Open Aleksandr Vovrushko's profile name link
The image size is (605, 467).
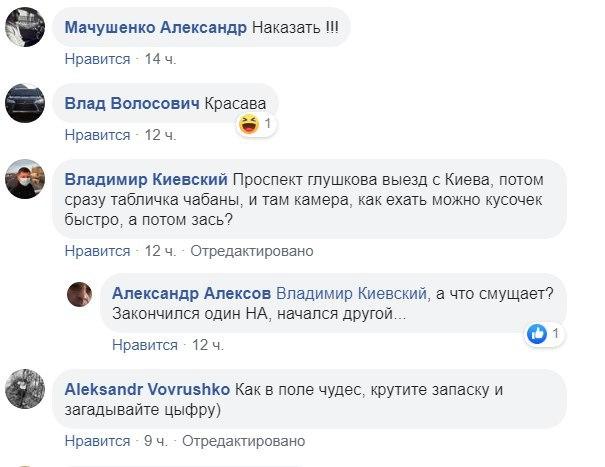point(148,389)
